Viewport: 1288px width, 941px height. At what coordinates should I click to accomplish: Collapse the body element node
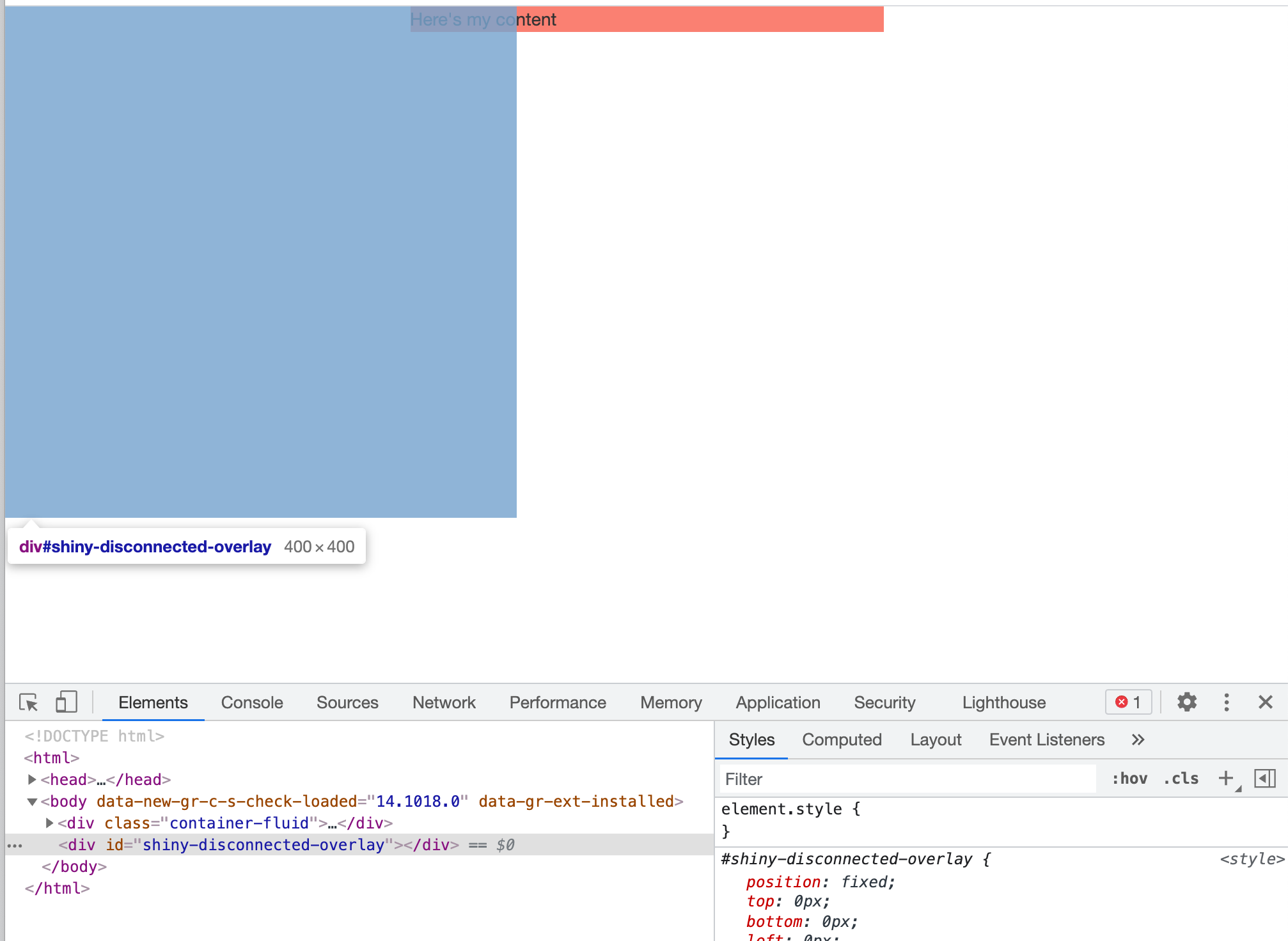click(32, 802)
